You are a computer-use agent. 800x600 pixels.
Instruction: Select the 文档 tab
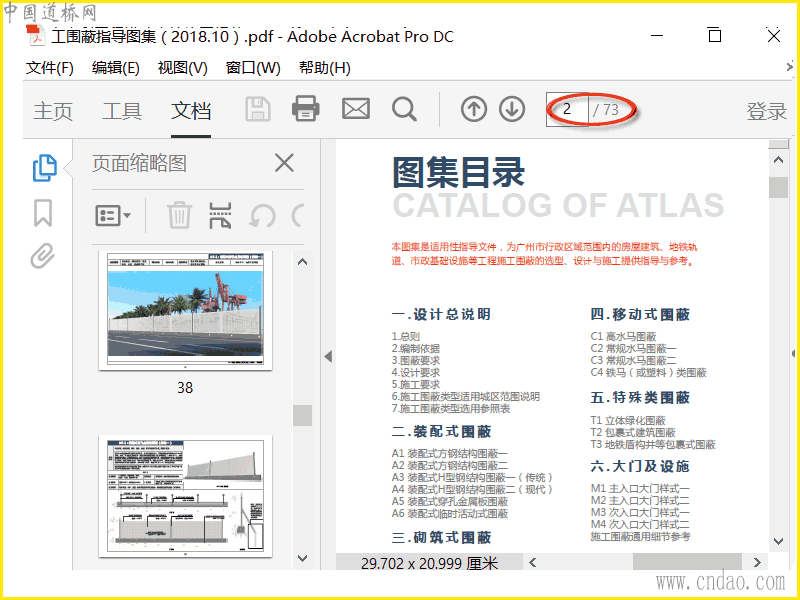point(191,111)
